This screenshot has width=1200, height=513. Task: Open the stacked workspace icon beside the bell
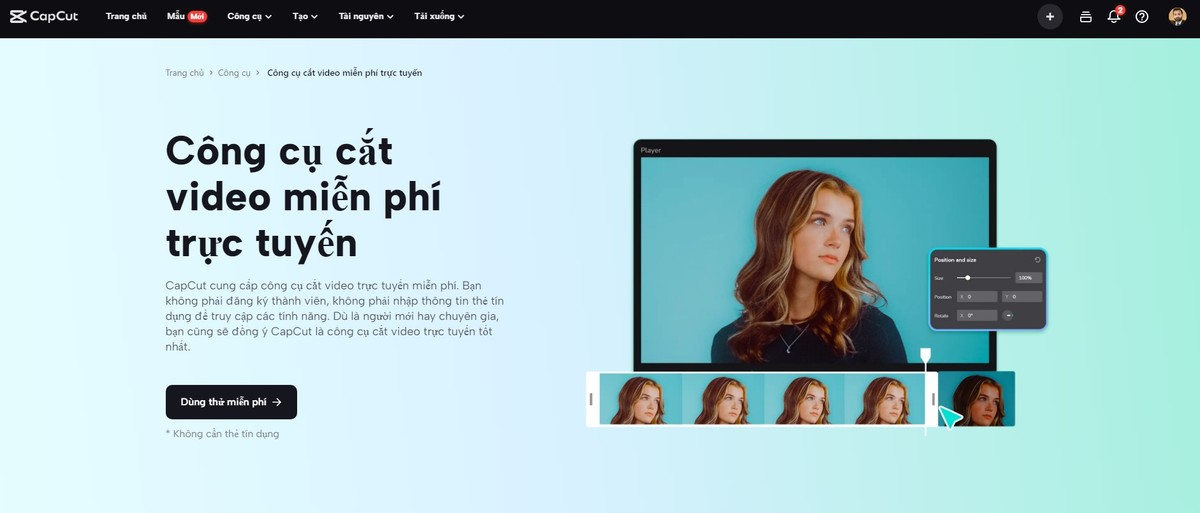pos(1086,17)
